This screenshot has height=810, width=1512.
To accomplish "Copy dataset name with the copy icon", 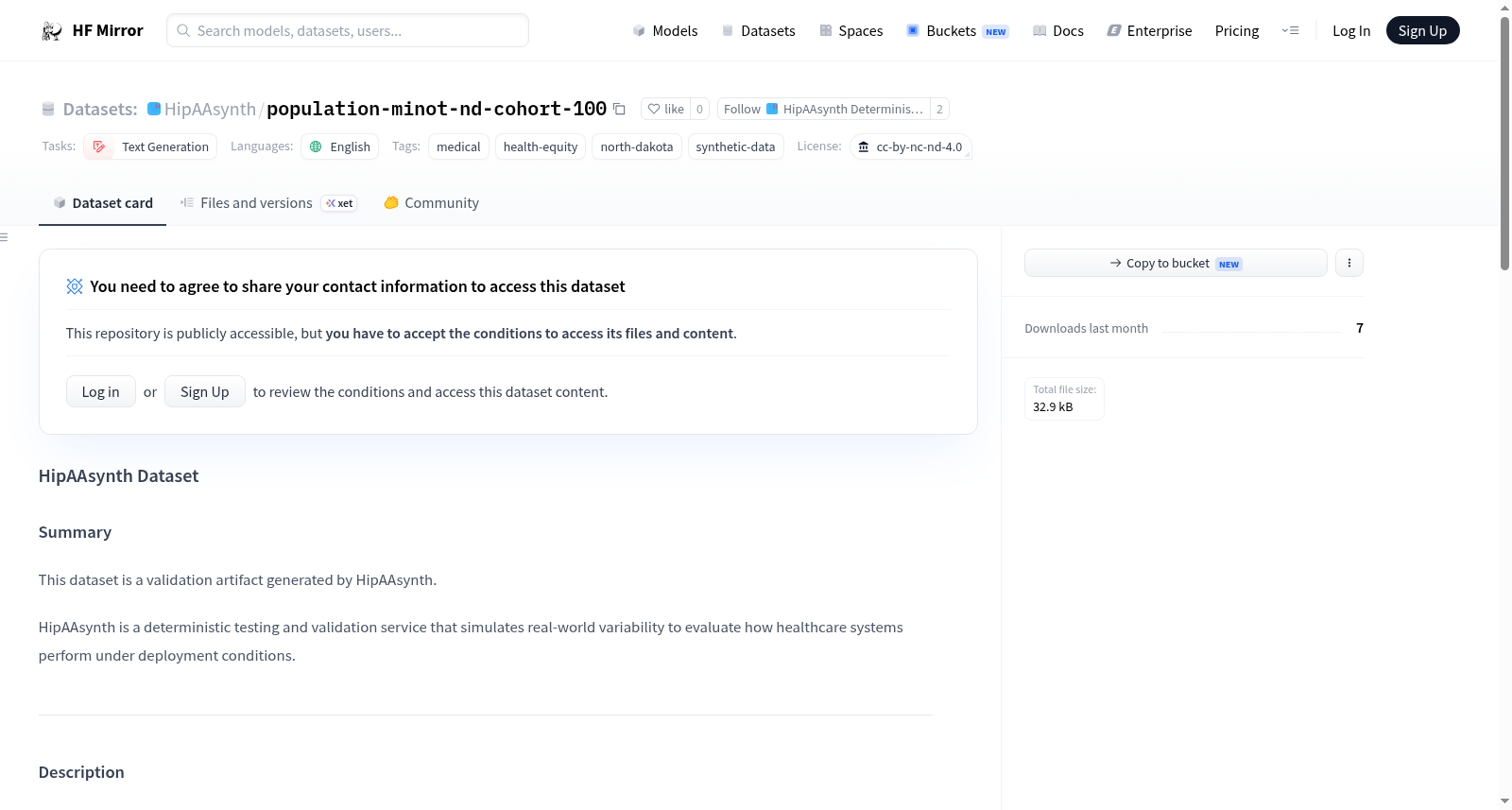I will (619, 109).
